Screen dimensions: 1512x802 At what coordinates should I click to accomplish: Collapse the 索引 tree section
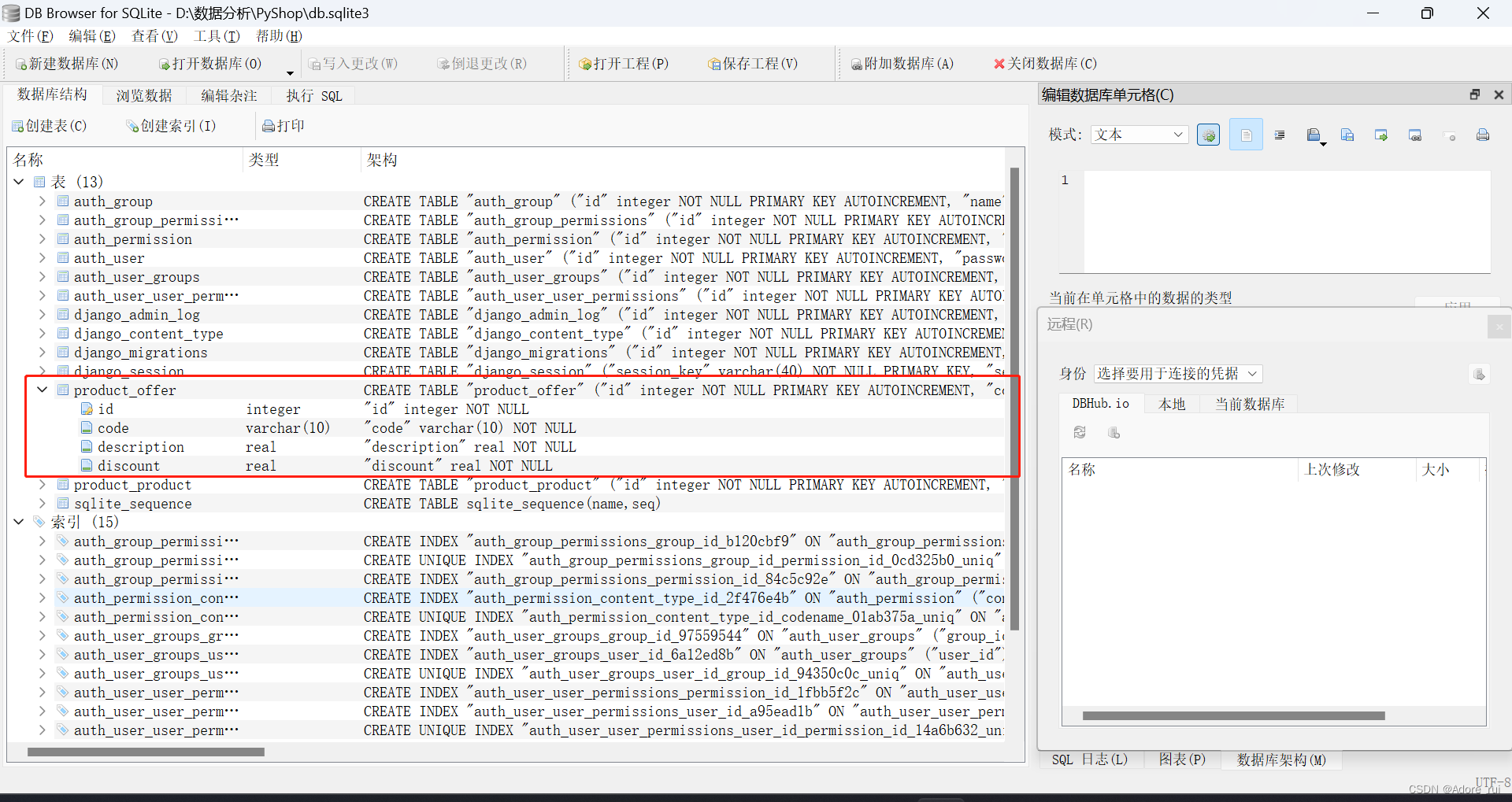tap(17, 522)
